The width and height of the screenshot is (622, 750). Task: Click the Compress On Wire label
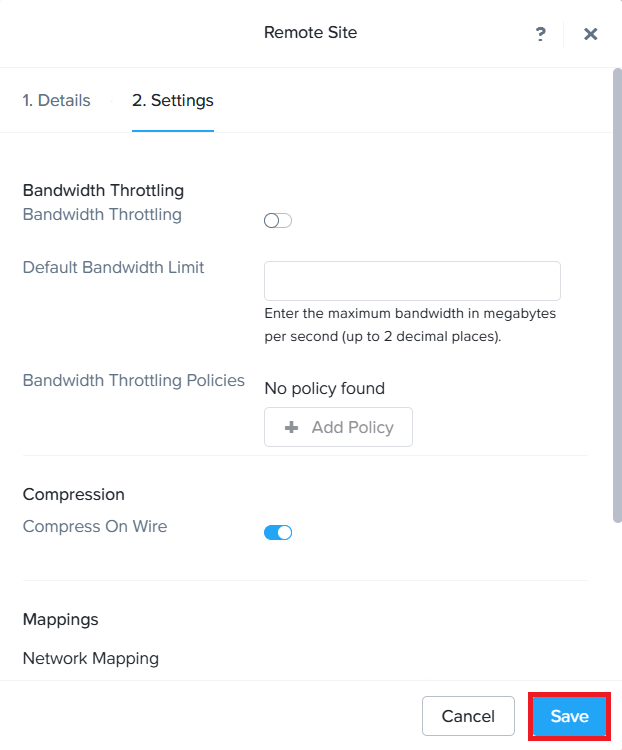pyautogui.click(x=95, y=526)
